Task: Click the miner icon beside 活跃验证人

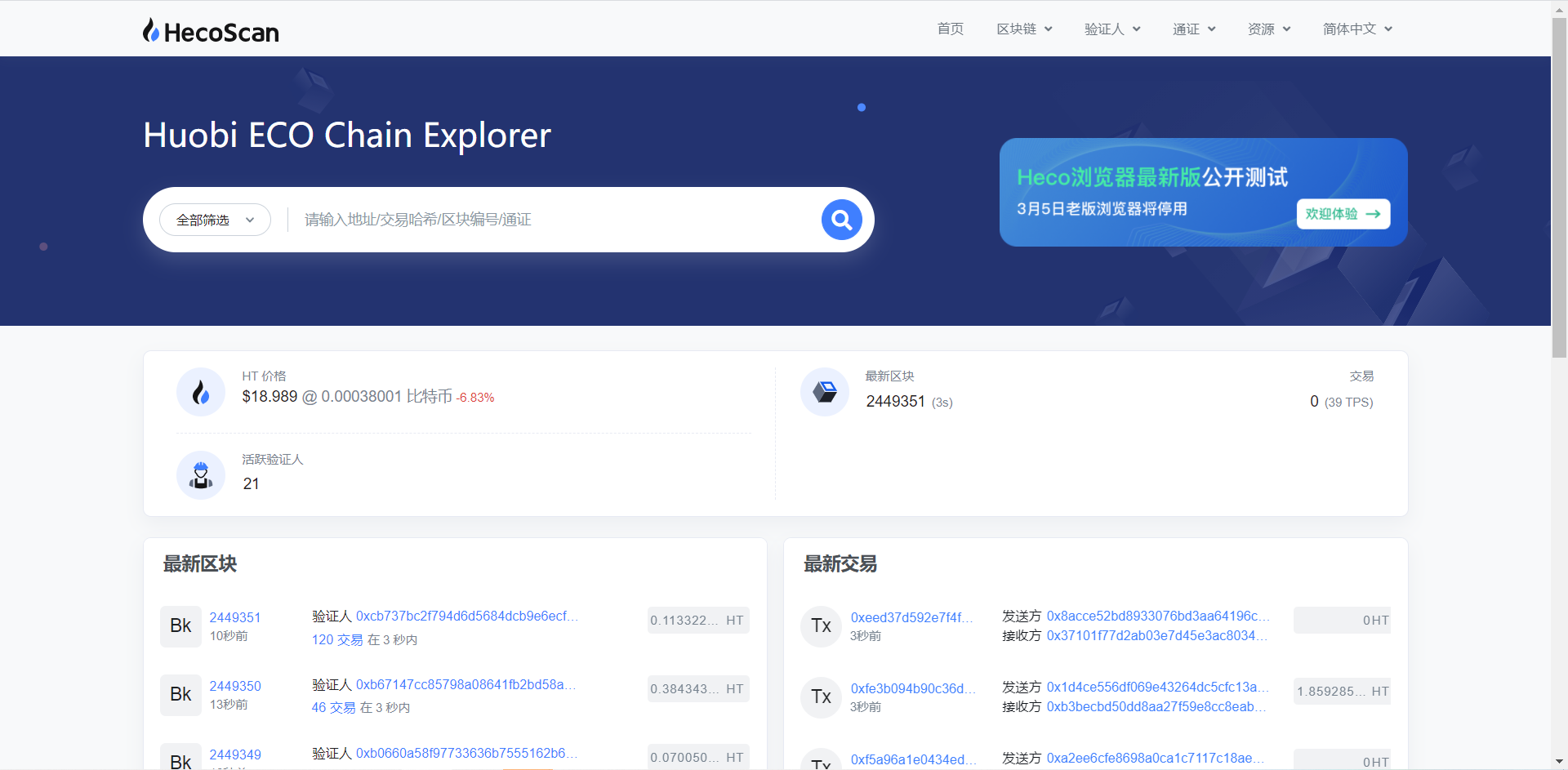Action: coord(200,475)
